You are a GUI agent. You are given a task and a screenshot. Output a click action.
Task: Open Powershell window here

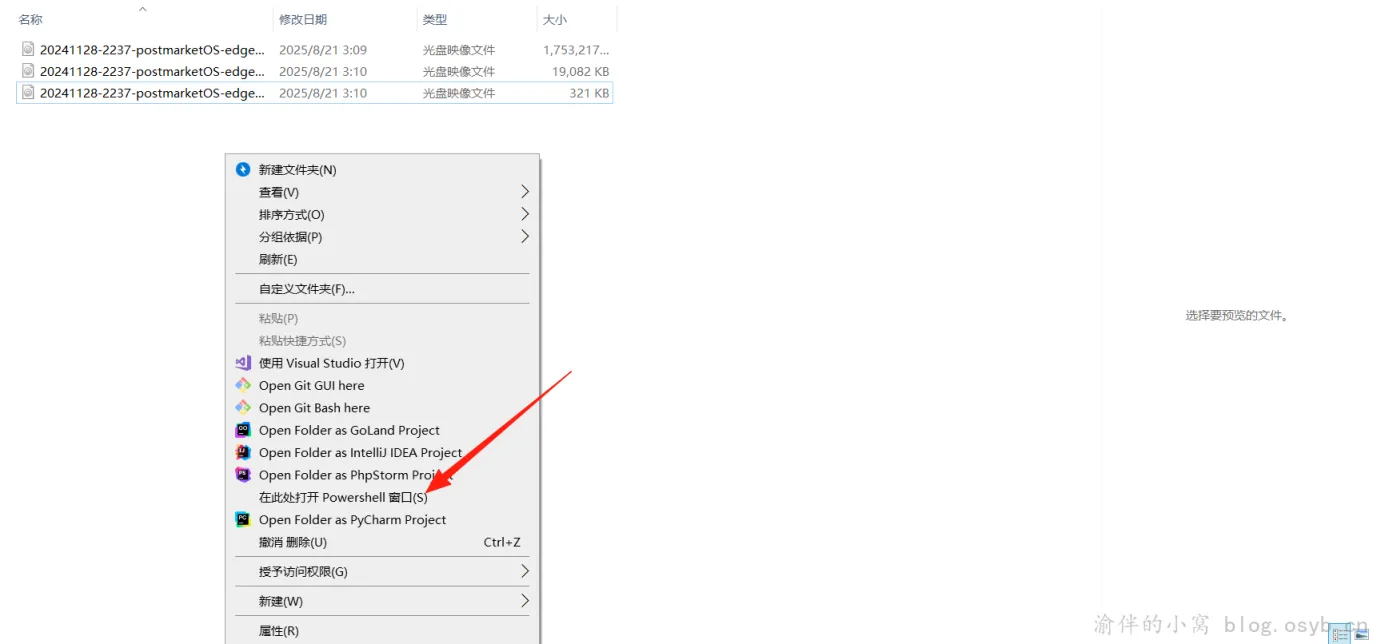click(x=342, y=497)
